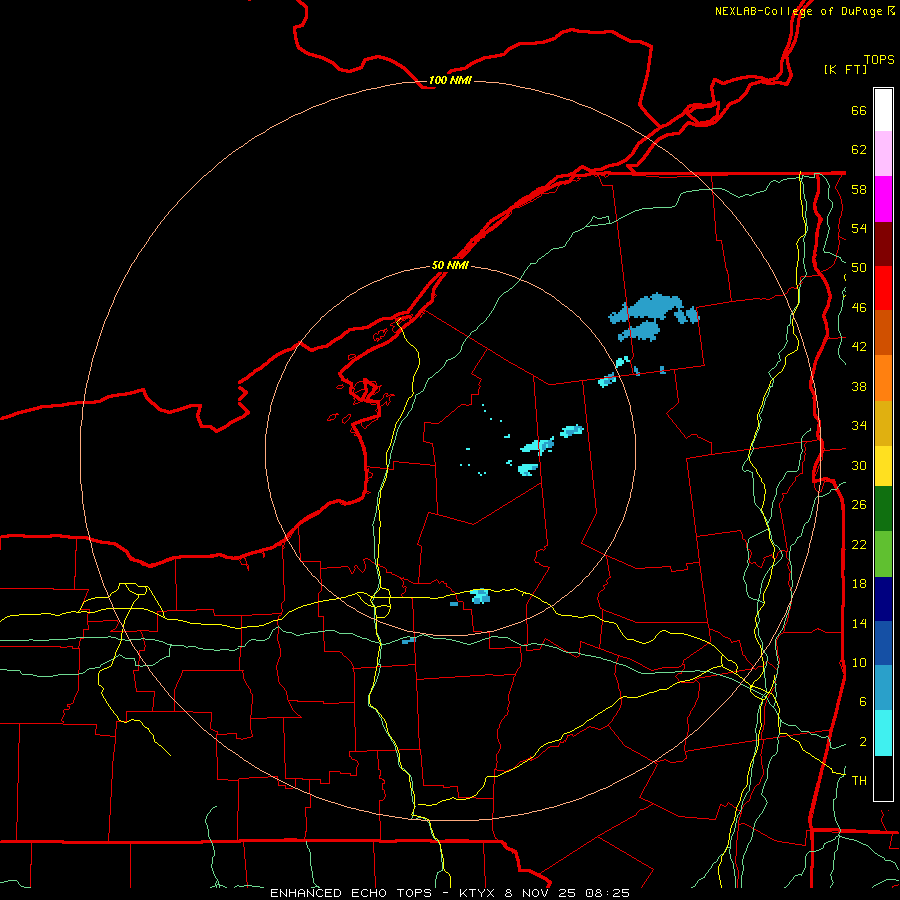Click the '100 NMI' range ring label
The image size is (900, 900).
pos(450,80)
